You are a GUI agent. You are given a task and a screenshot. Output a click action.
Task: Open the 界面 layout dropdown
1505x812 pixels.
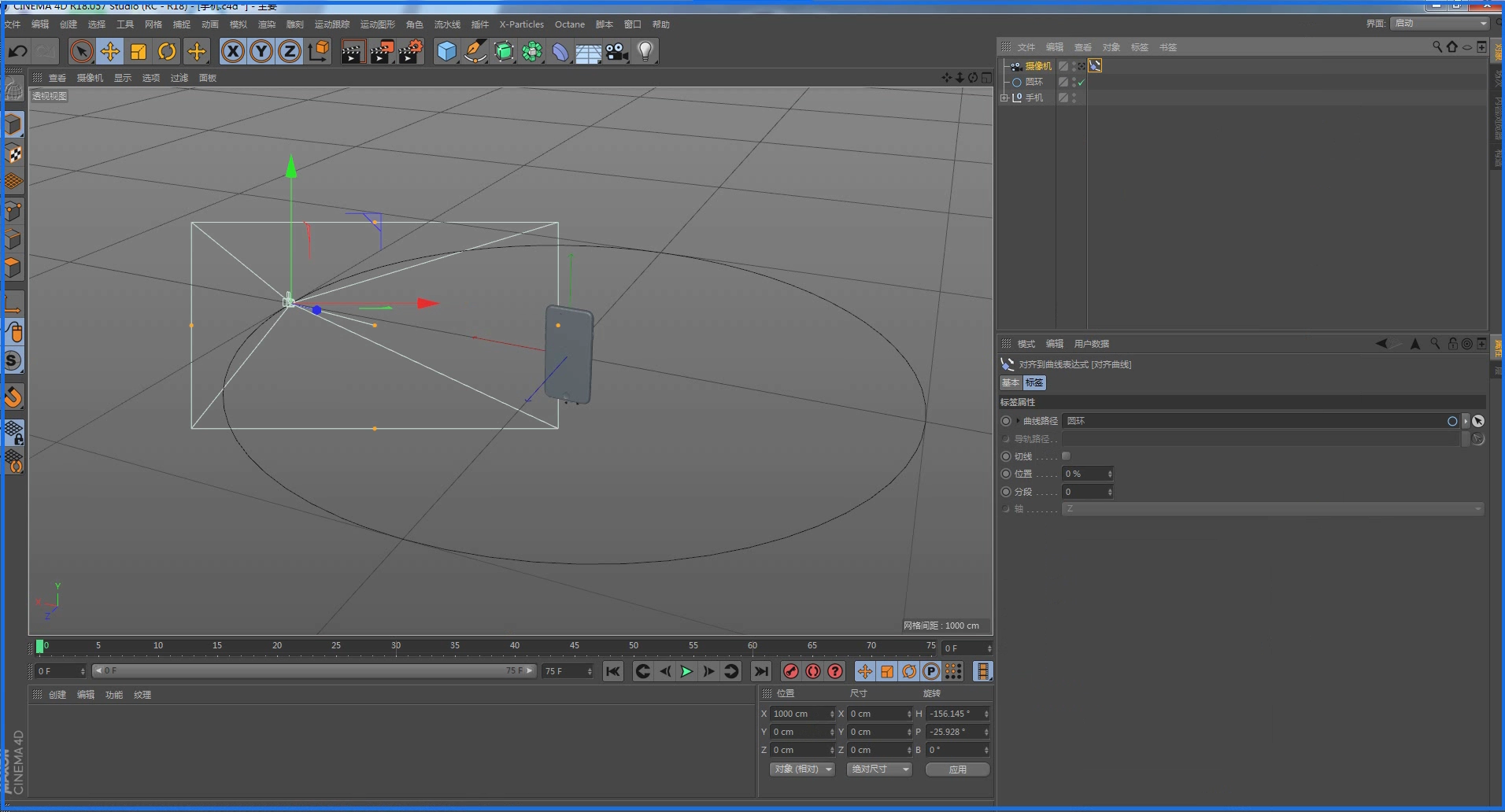(1440, 24)
